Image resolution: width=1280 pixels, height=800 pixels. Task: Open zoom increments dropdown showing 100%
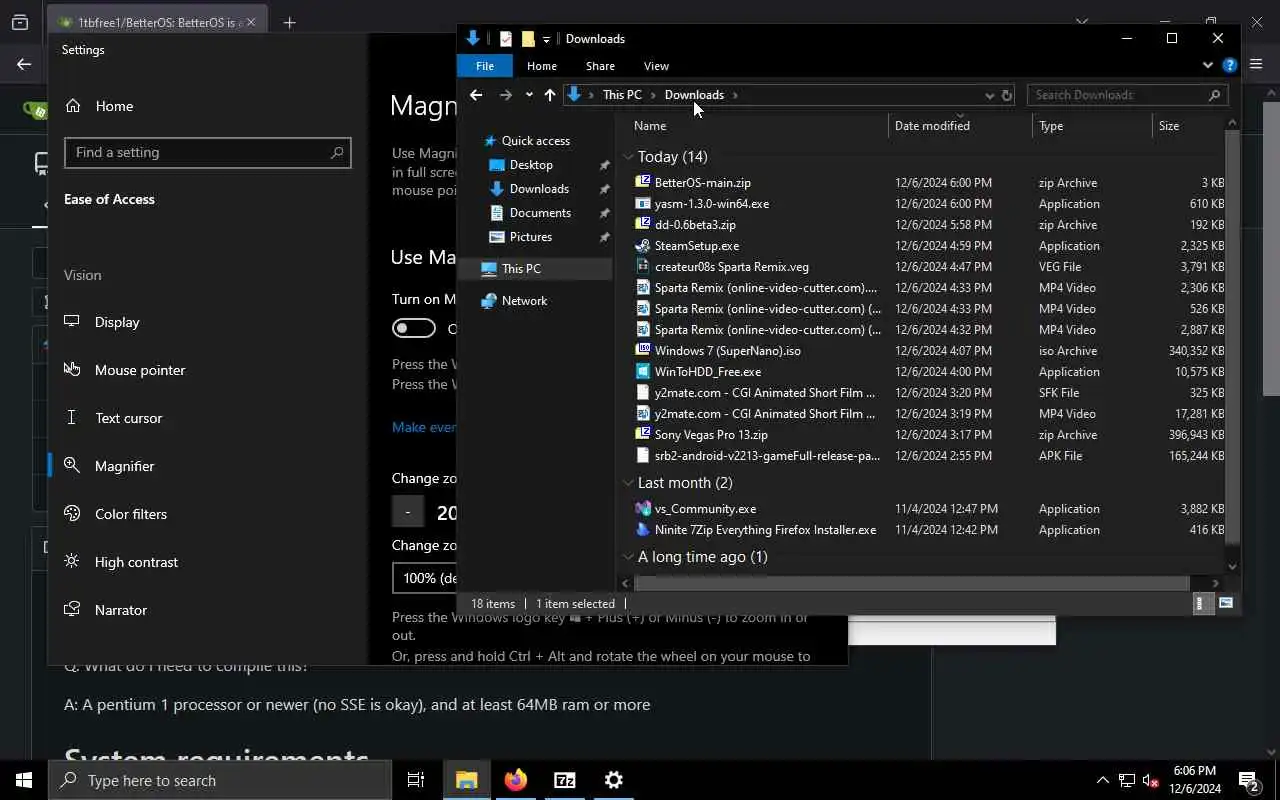pos(424,578)
